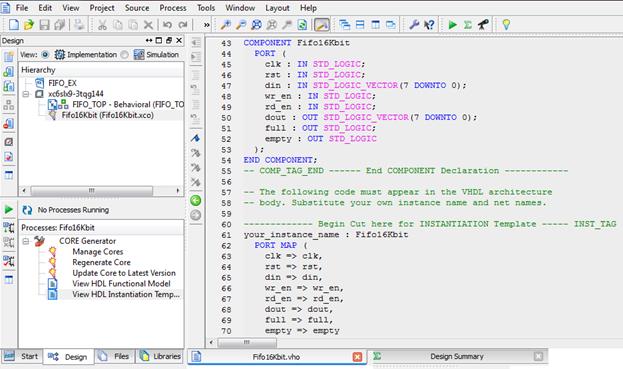Click Update Core to Latest Version
This screenshot has width=623, height=369.
tap(124, 273)
